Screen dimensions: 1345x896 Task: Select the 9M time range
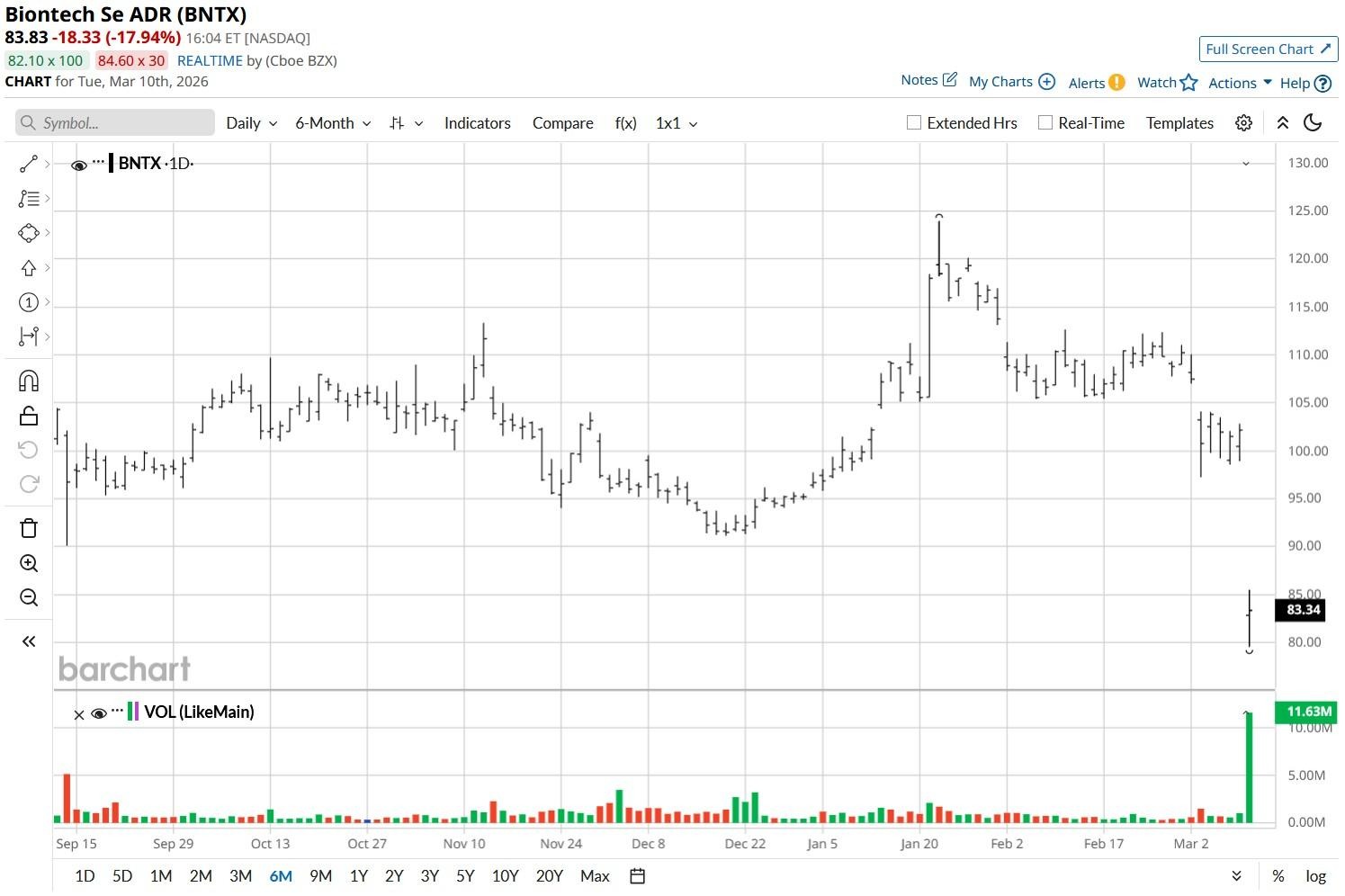(x=320, y=876)
